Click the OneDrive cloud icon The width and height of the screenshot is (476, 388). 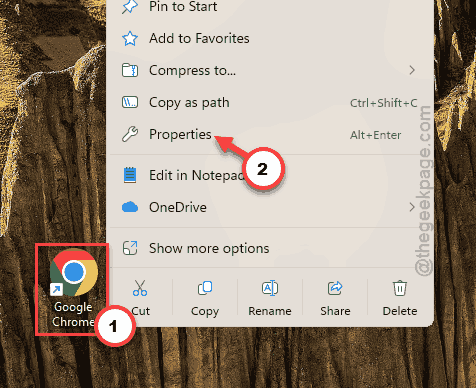click(130, 207)
